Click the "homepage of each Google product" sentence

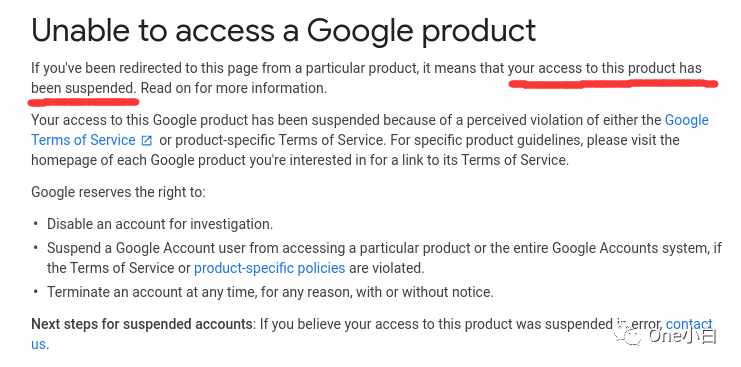tap(300, 160)
